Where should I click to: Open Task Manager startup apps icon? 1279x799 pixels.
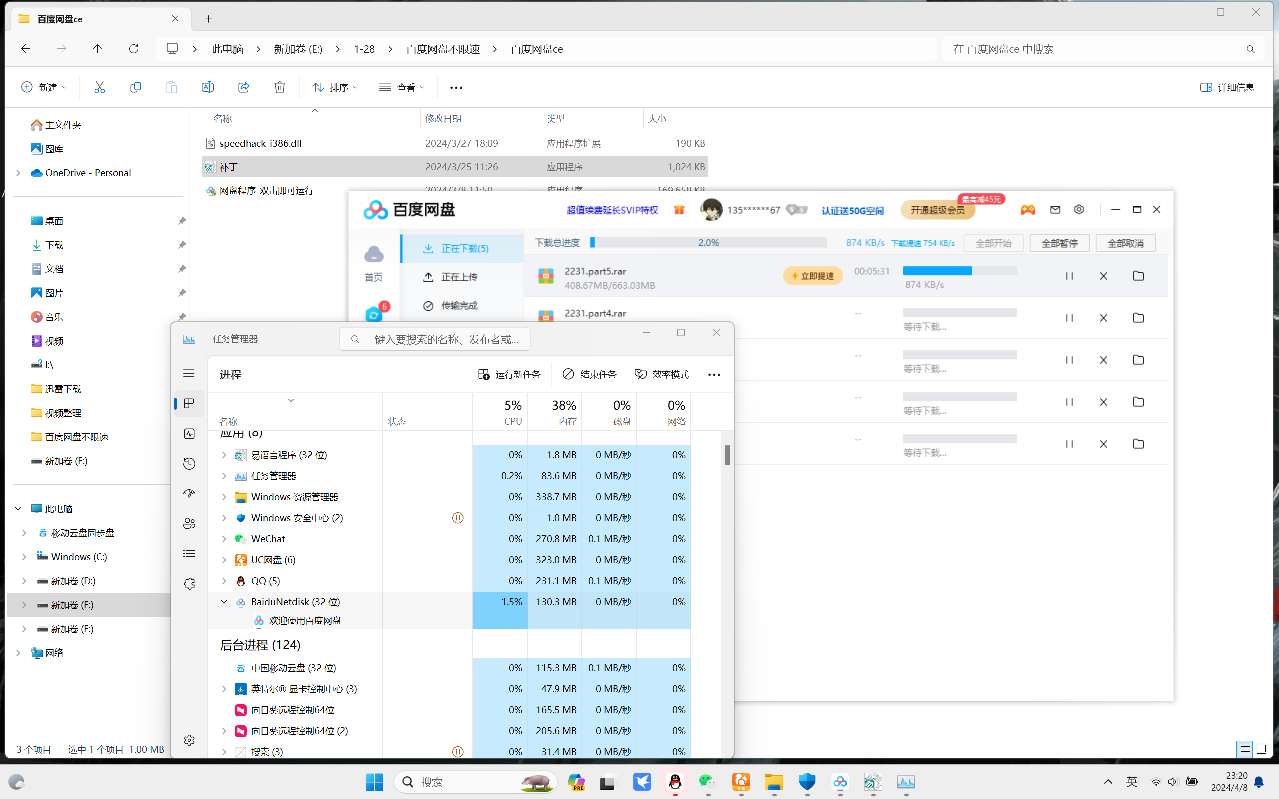(x=189, y=493)
